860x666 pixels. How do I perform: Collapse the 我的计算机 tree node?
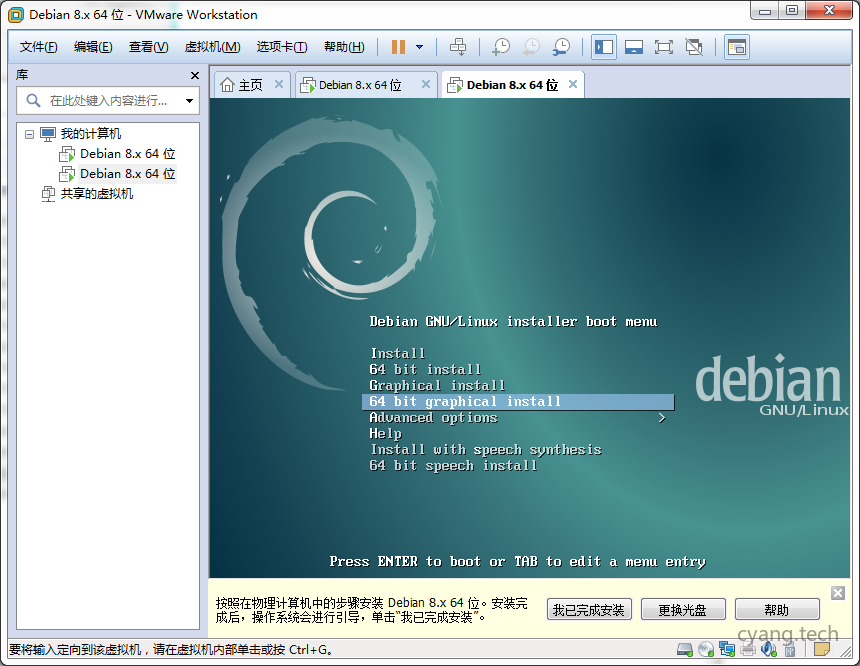30,134
